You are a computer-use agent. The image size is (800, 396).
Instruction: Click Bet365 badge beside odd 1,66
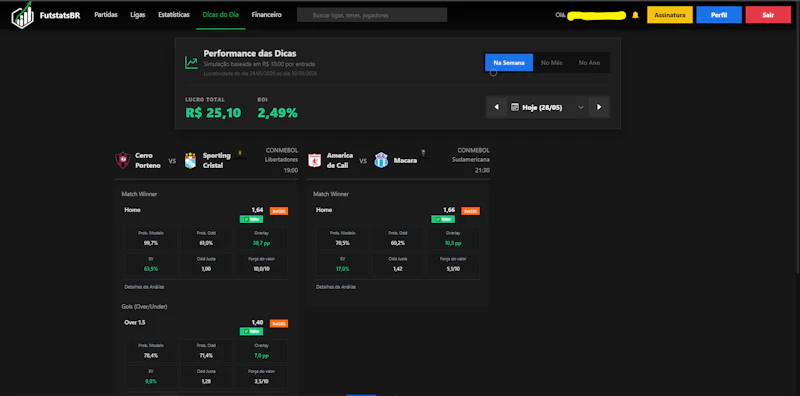point(470,211)
